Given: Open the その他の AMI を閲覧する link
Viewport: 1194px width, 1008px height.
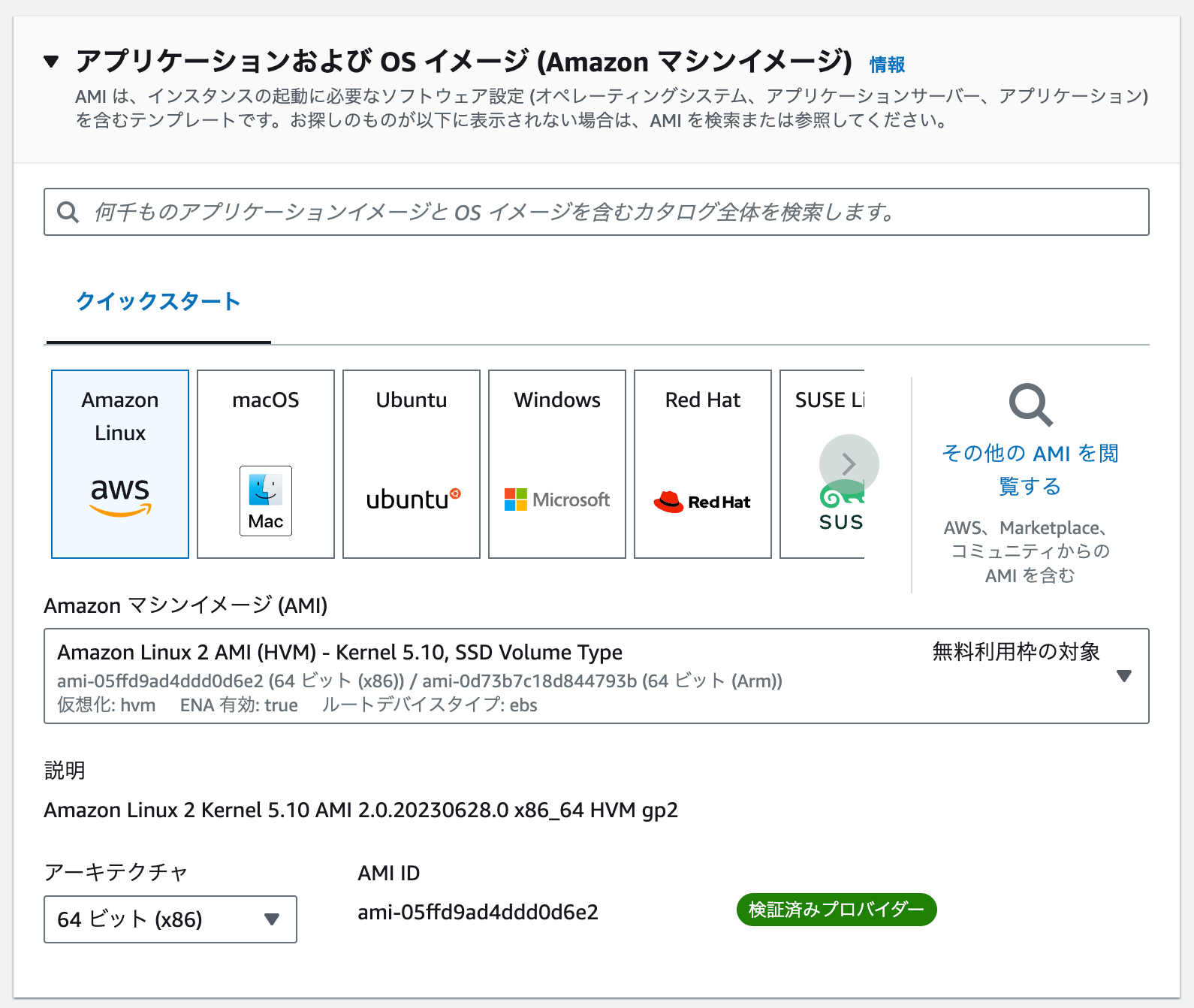Looking at the screenshot, I should coord(1030,469).
